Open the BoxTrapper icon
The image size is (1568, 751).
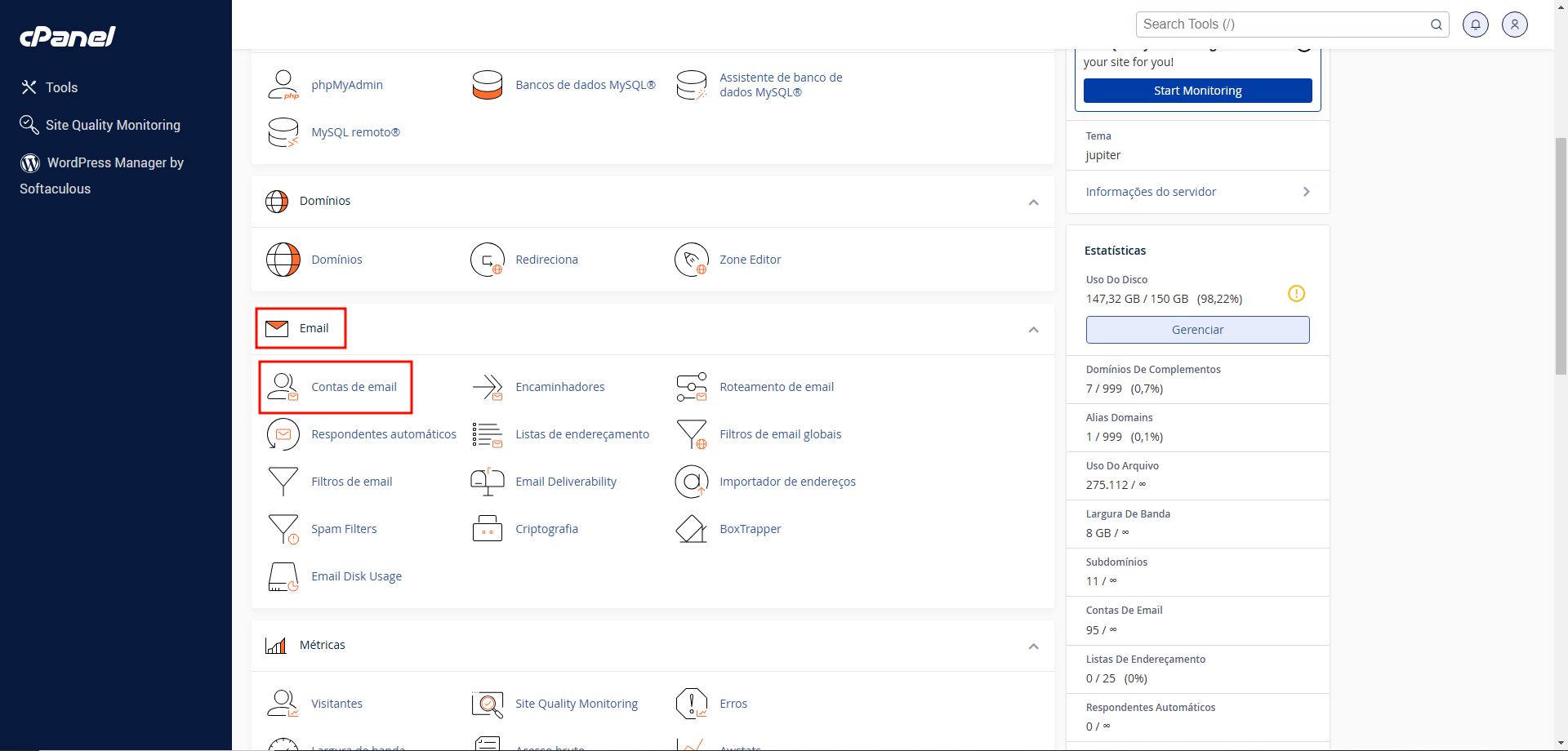(692, 529)
